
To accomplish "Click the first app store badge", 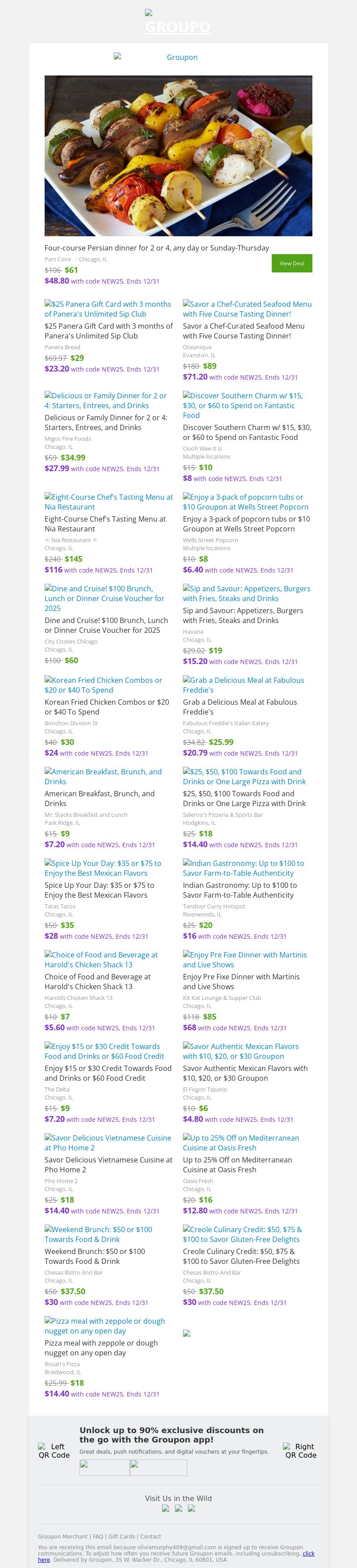I will click(104, 1468).
